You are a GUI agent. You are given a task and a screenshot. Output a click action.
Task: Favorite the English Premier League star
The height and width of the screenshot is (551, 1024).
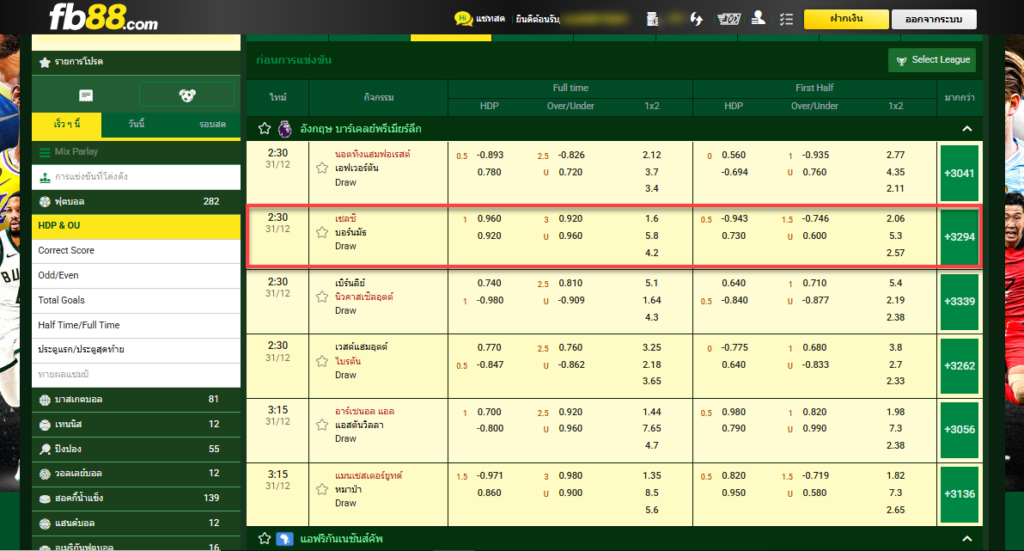point(264,129)
